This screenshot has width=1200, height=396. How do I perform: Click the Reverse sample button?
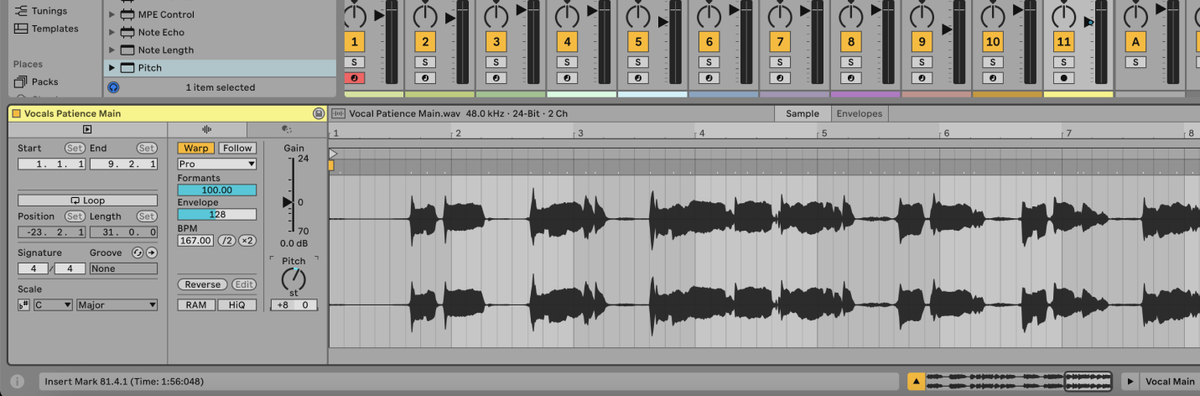(203, 285)
